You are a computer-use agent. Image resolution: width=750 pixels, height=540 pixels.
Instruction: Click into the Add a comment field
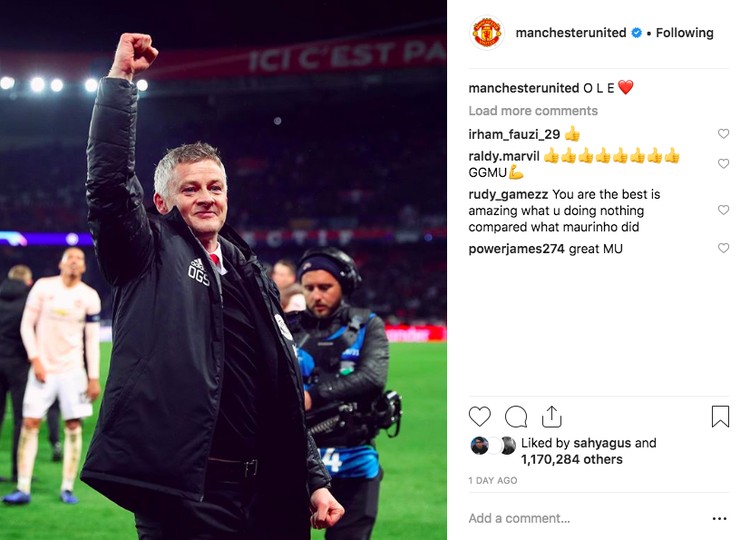[x=586, y=518]
